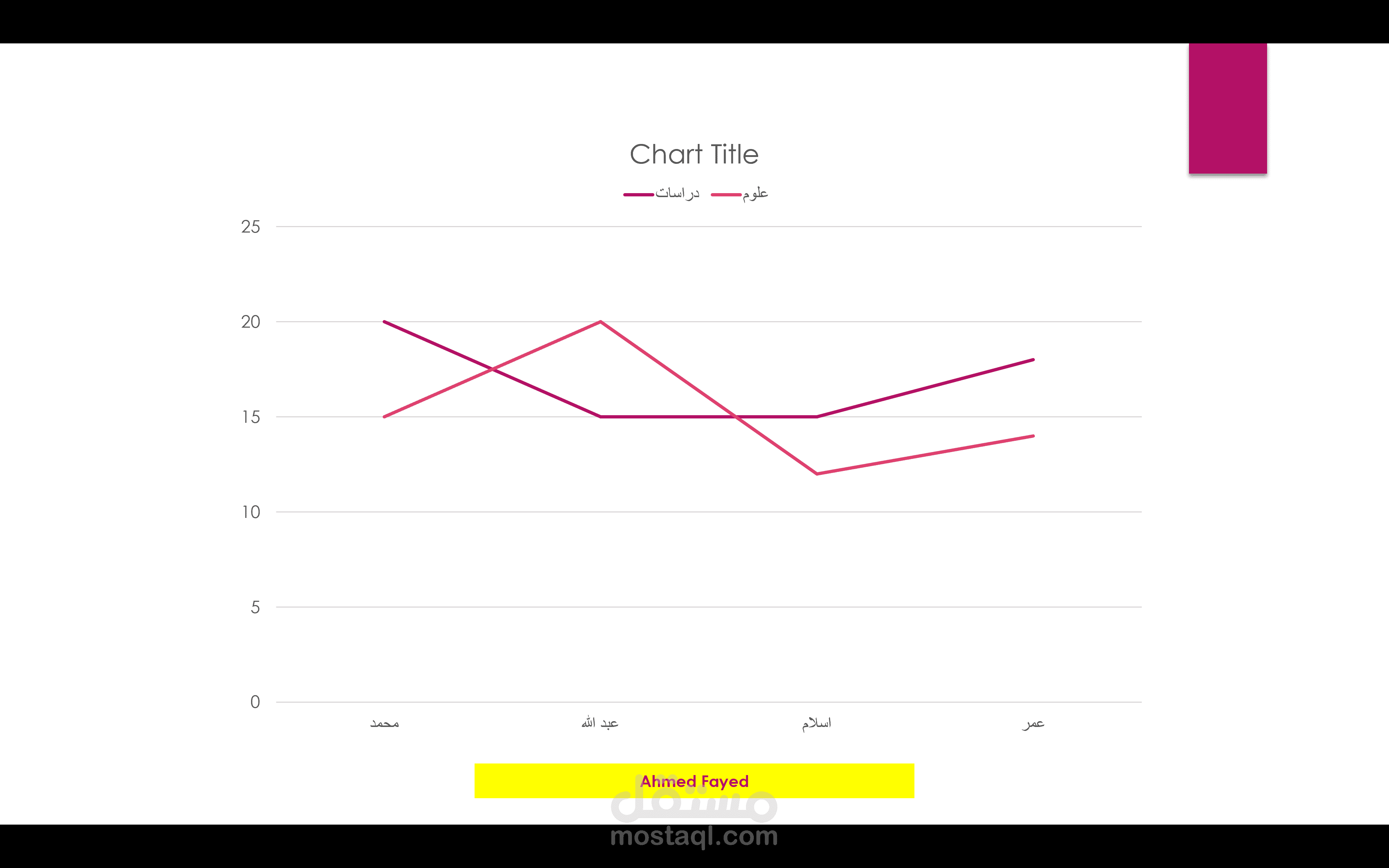Select the دراسات legend entry label
Image resolution: width=1389 pixels, height=868 pixels.
click(x=677, y=193)
